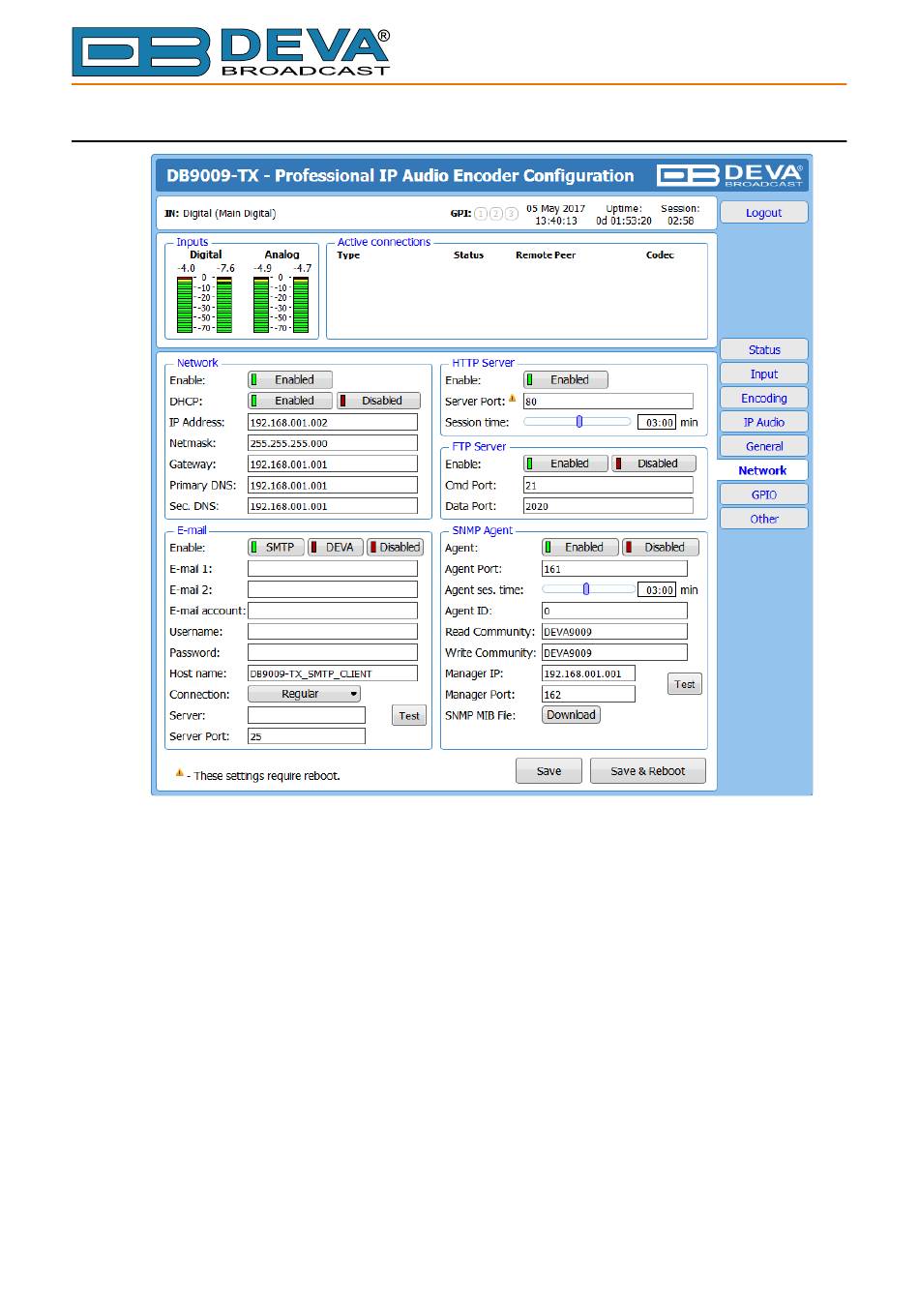Click the E-mail Server field
This screenshot has width=919, height=1316.
[x=307, y=716]
